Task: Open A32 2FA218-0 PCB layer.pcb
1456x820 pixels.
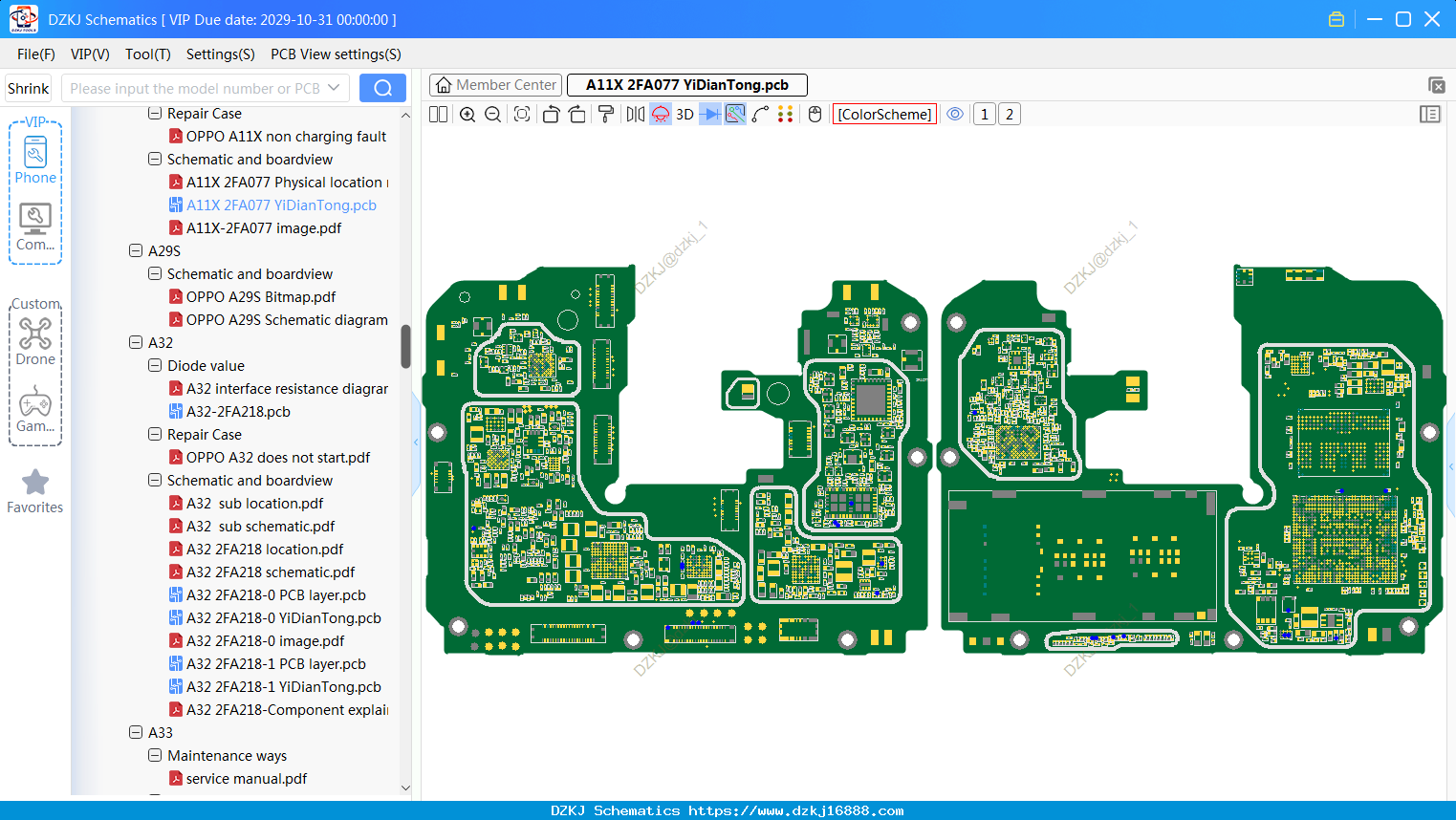Action: (276, 595)
